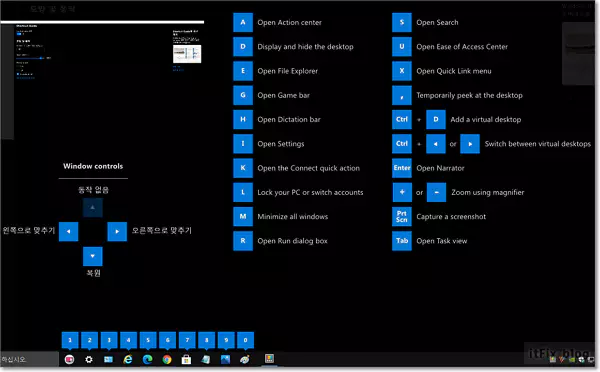Click the dimmed up arrow under 동작 없음
This screenshot has height=372, width=600.
pos(93,207)
